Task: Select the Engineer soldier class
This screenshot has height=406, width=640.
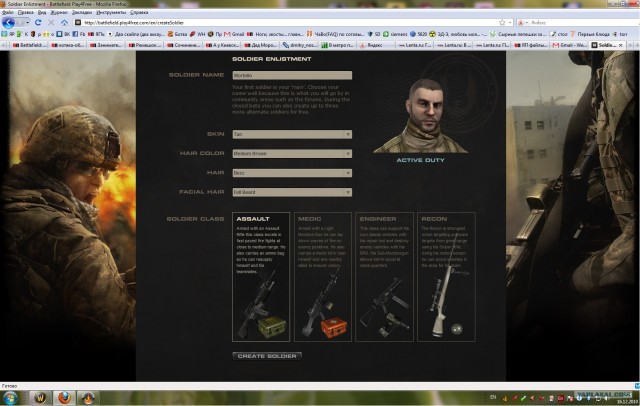Action: pyautogui.click(x=384, y=277)
